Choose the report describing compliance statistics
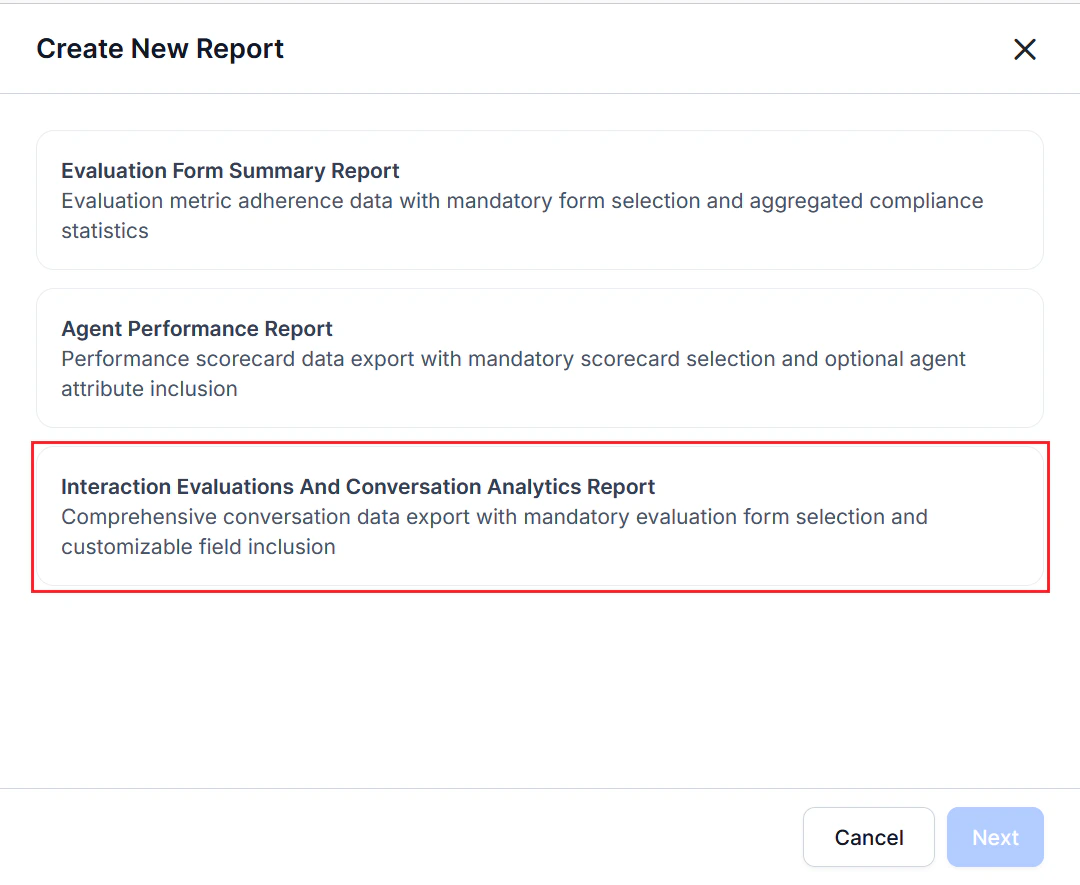Image resolution: width=1080 pixels, height=885 pixels. point(540,199)
